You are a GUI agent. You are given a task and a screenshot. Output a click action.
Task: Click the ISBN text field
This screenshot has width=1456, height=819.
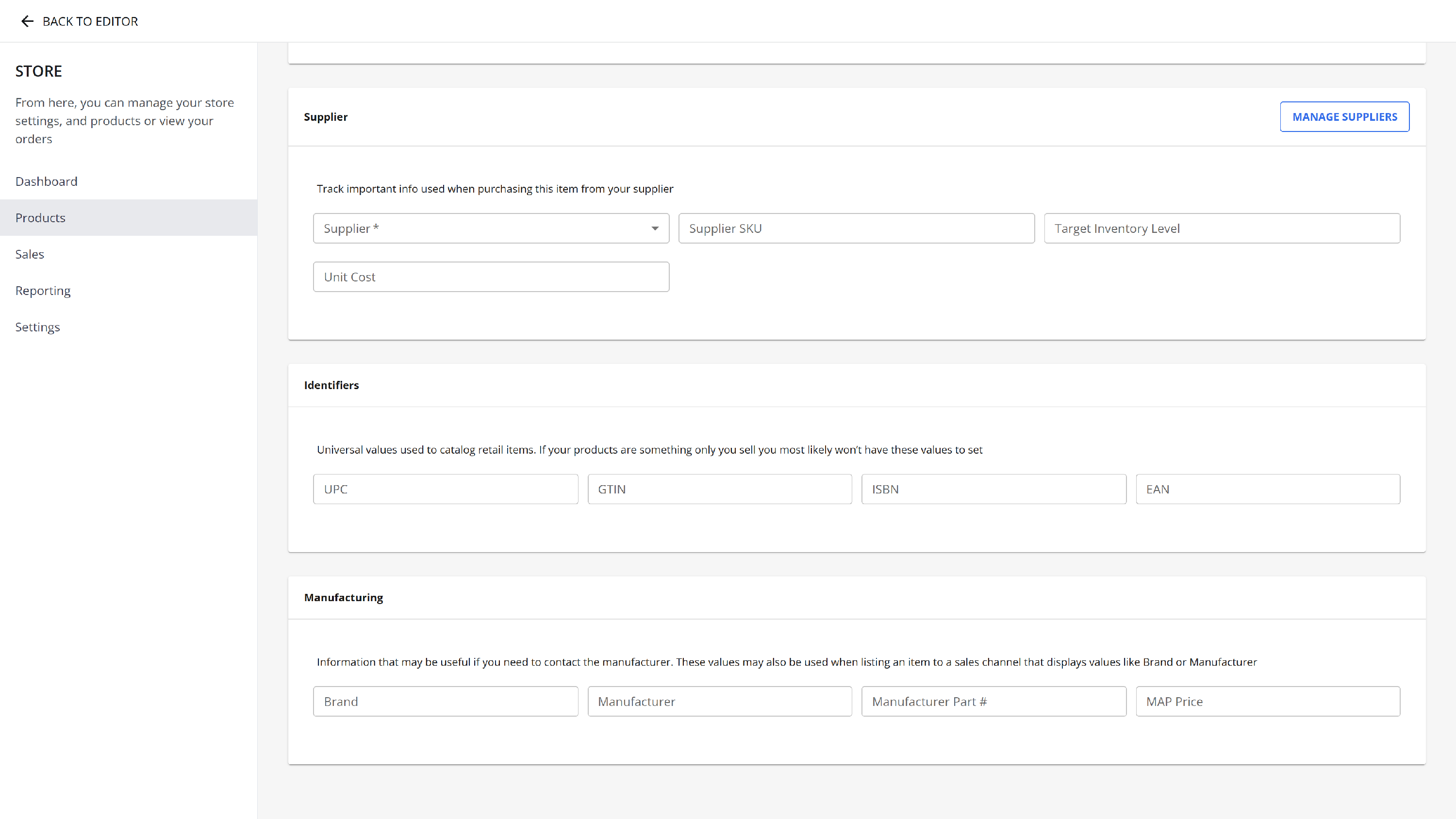993,490
